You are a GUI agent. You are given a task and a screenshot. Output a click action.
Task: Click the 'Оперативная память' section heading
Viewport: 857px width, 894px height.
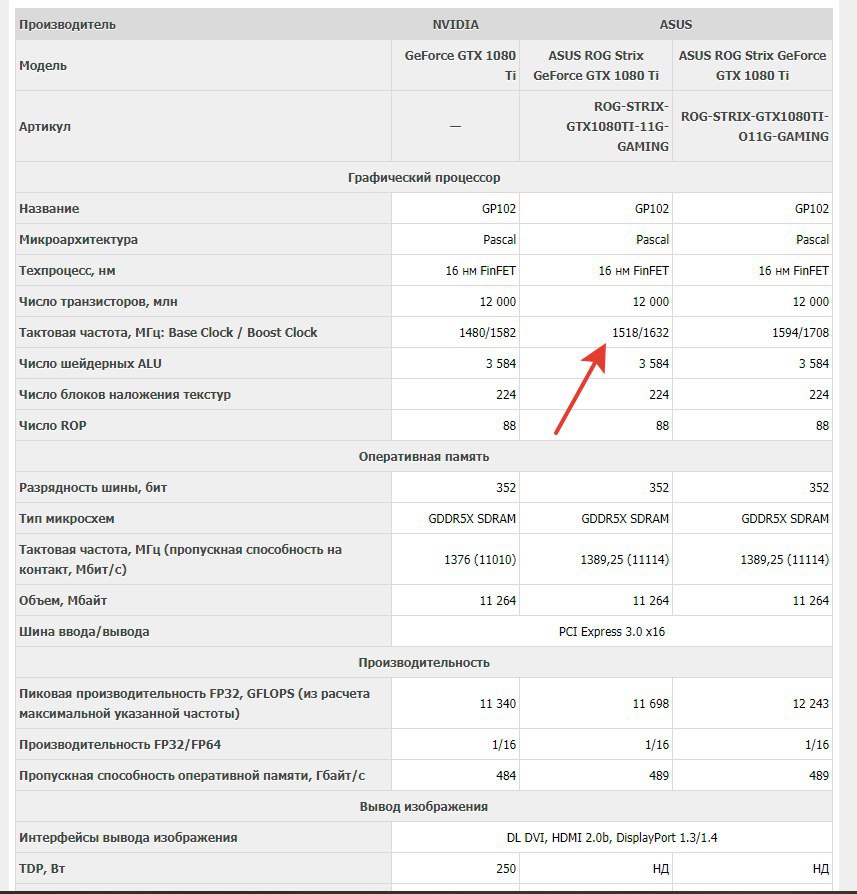424,457
